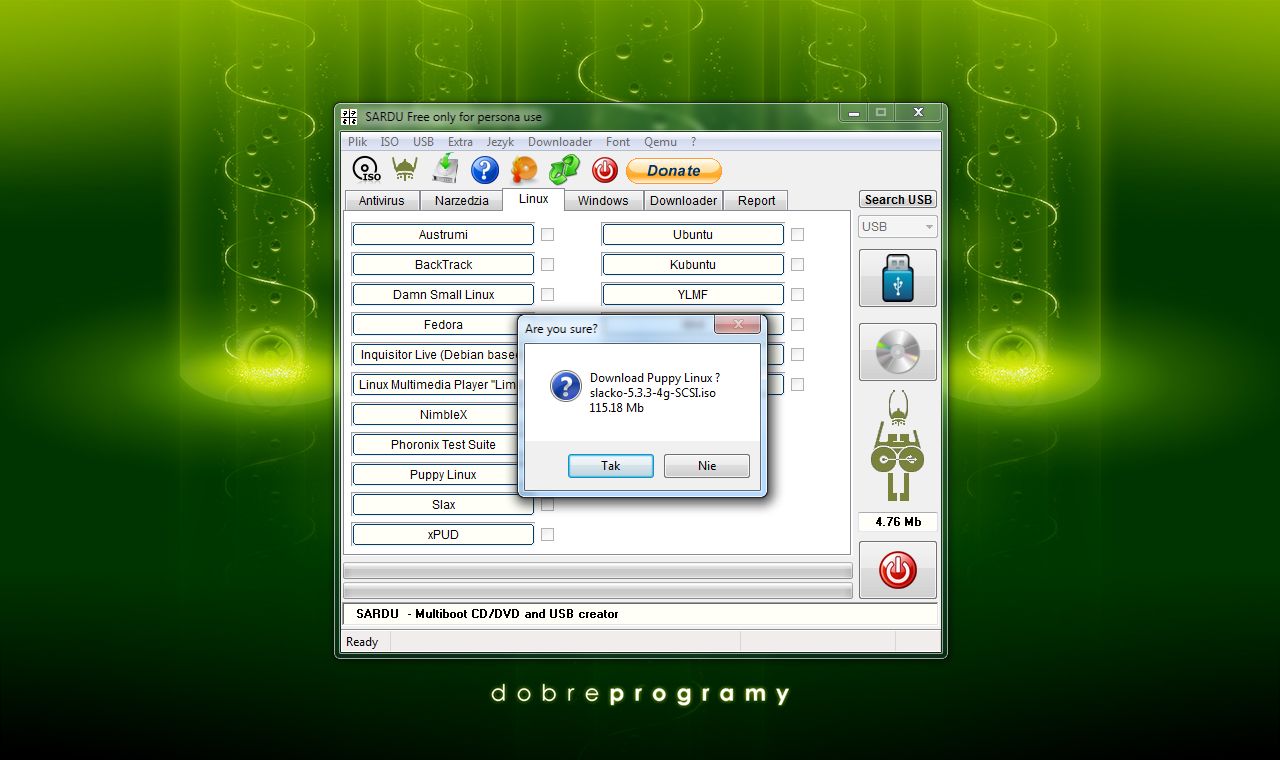Open the USB drive dropdown

pyautogui.click(x=898, y=227)
